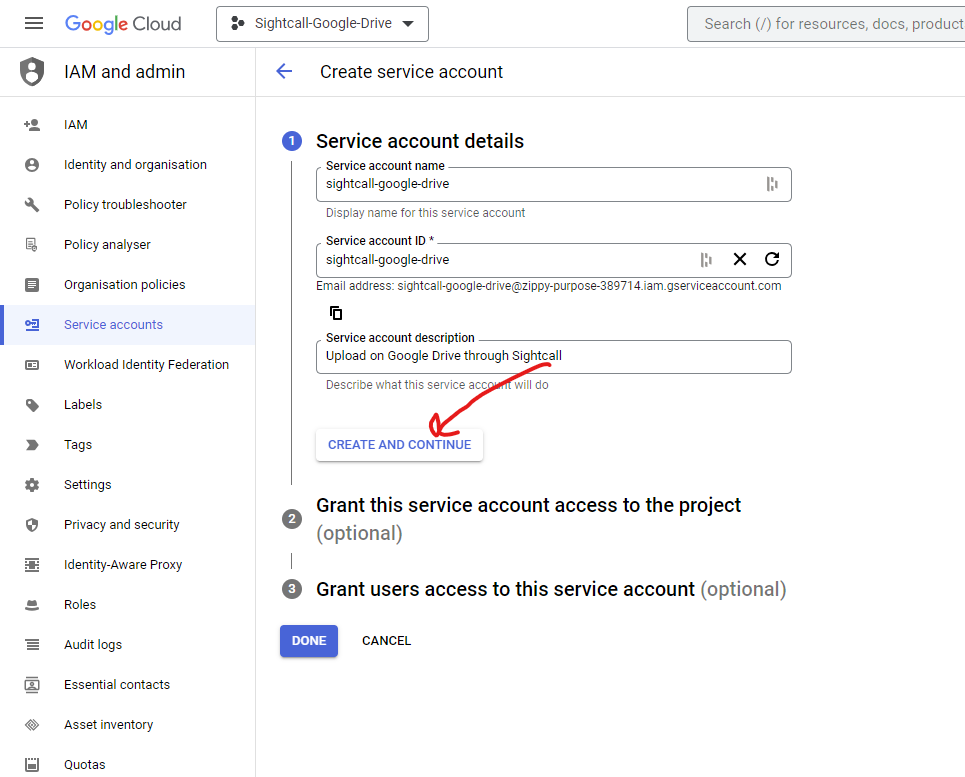
Task: Edit the Service account ID field
Action: pos(553,260)
